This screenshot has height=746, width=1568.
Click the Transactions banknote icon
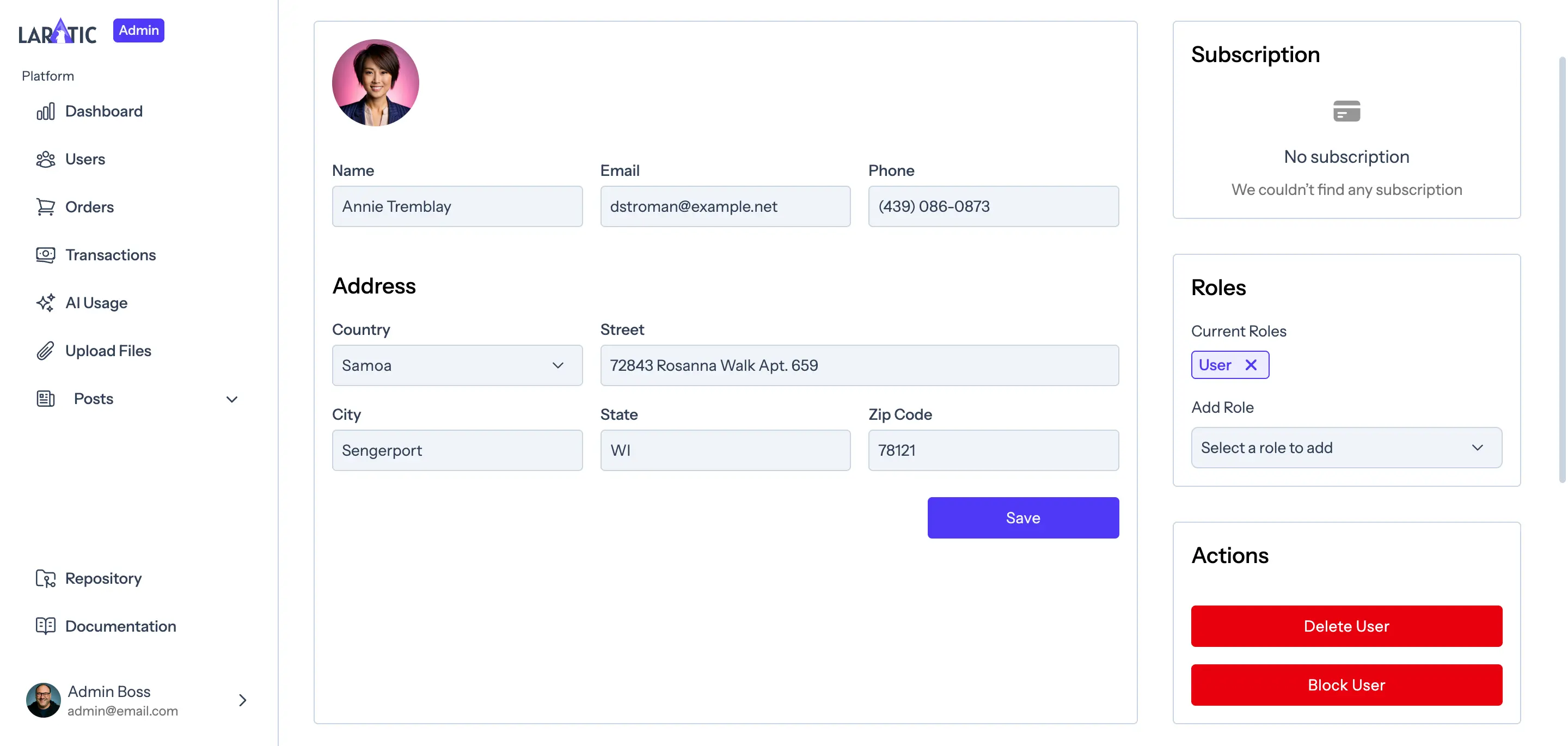(x=46, y=255)
